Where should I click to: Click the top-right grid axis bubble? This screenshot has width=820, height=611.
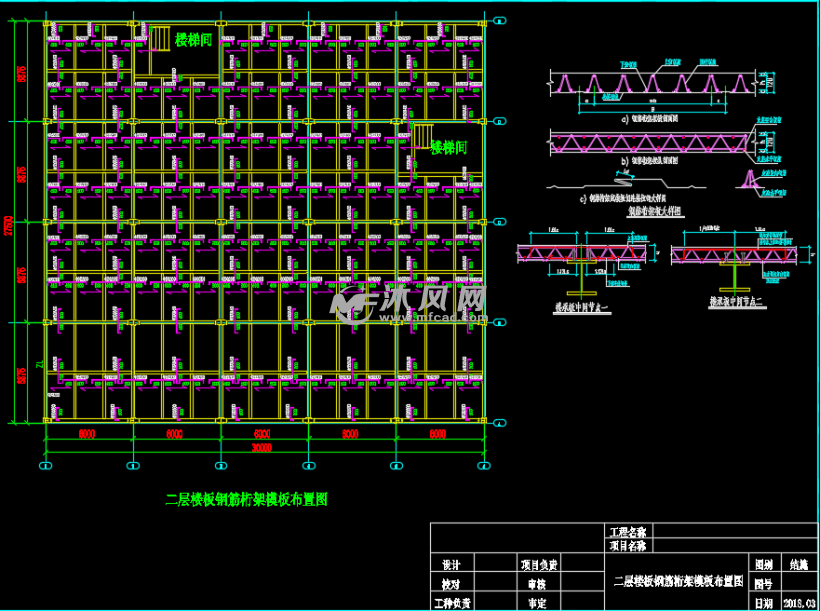tap(500, 18)
